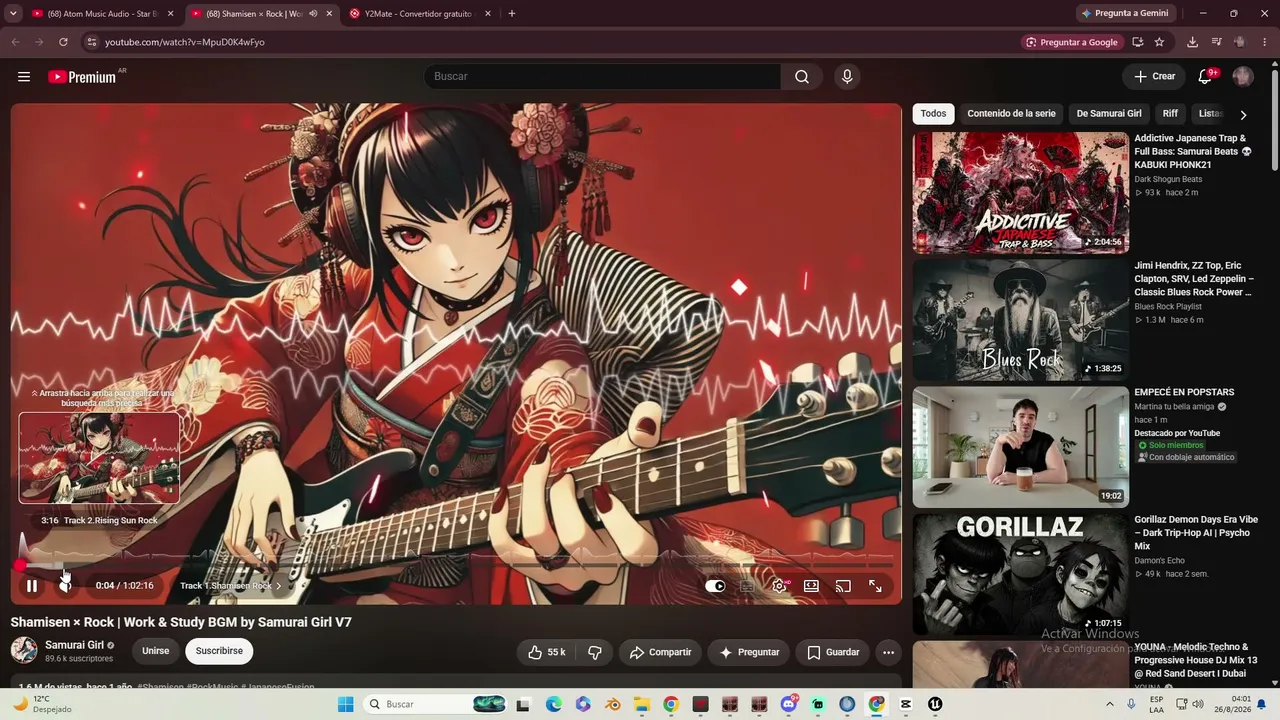1280x720 pixels.
Task: Open the Addictive Japanese Trap & Bass thumbnail
Action: click(1021, 193)
